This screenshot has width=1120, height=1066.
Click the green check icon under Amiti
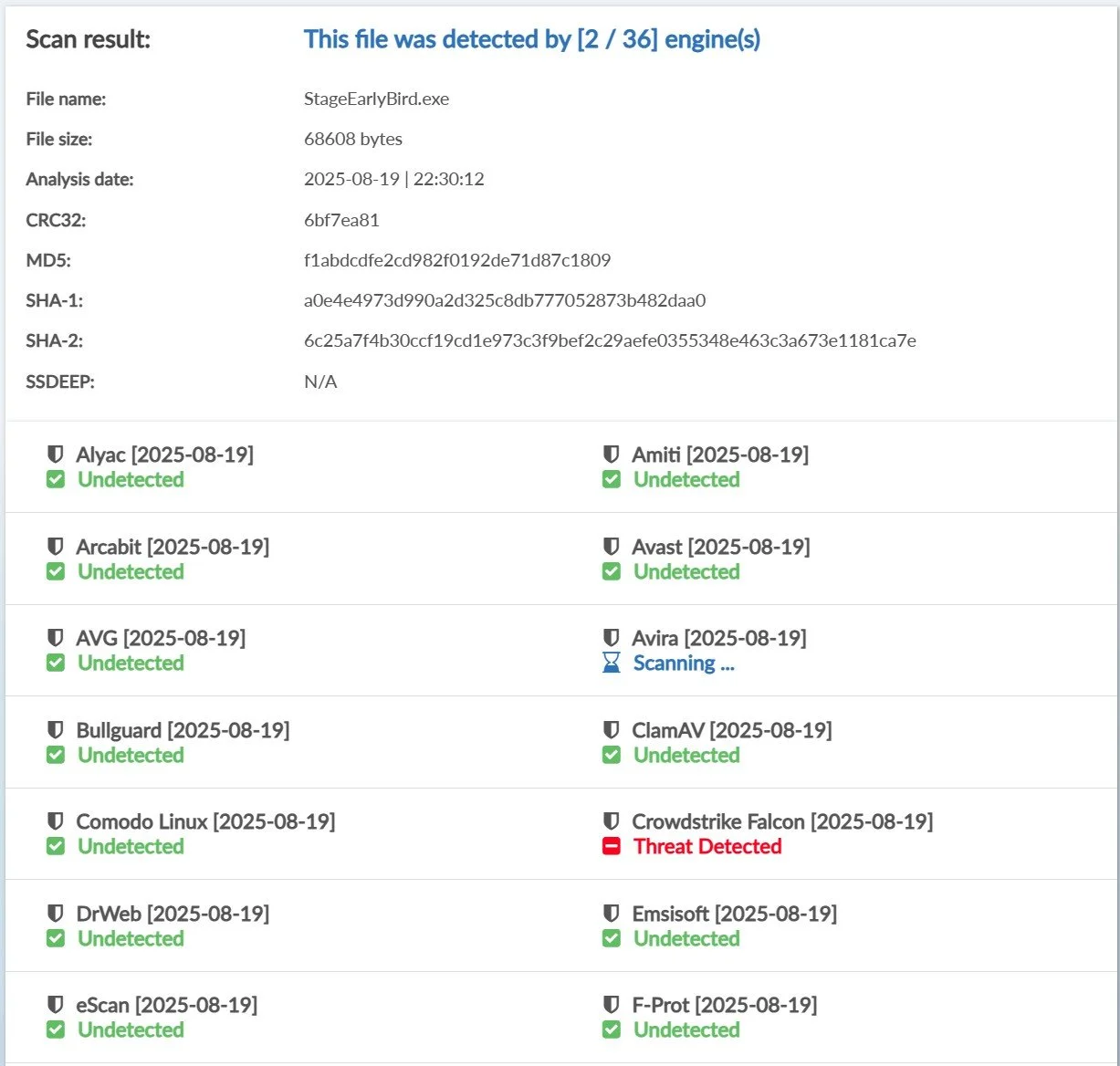click(x=612, y=479)
